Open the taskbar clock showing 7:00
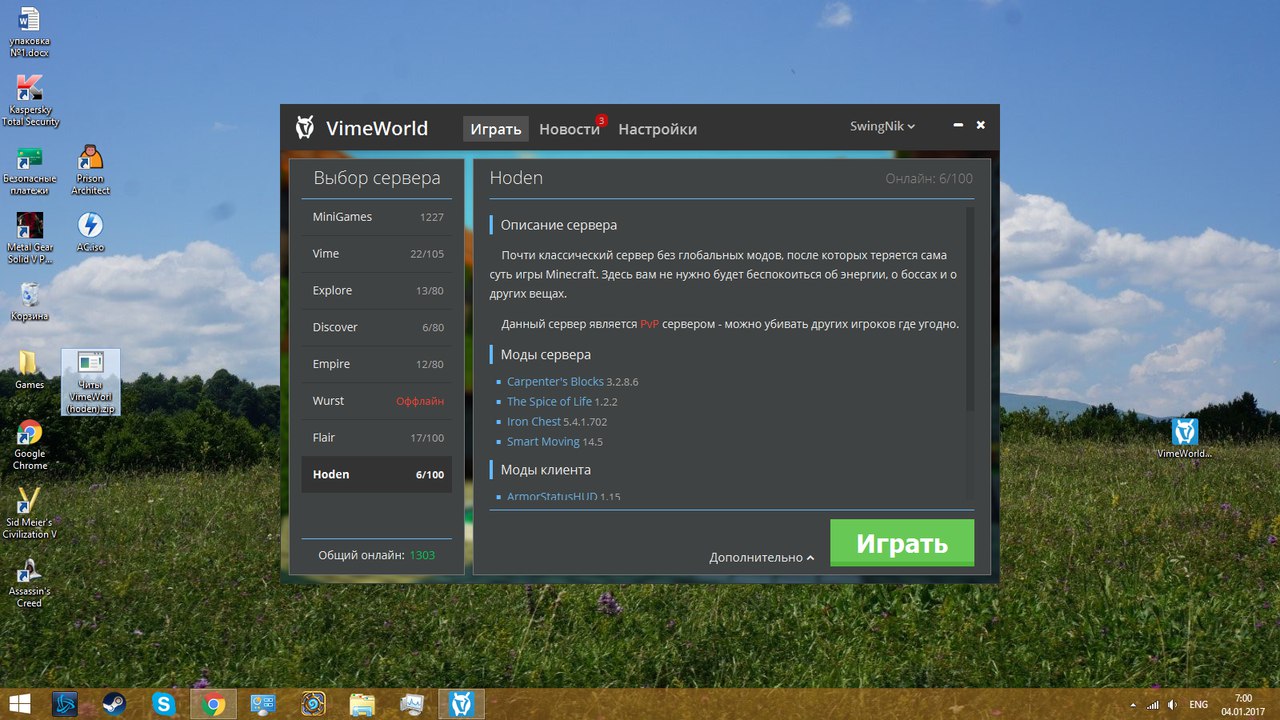Screen dimensions: 1280x720 click(1243, 704)
